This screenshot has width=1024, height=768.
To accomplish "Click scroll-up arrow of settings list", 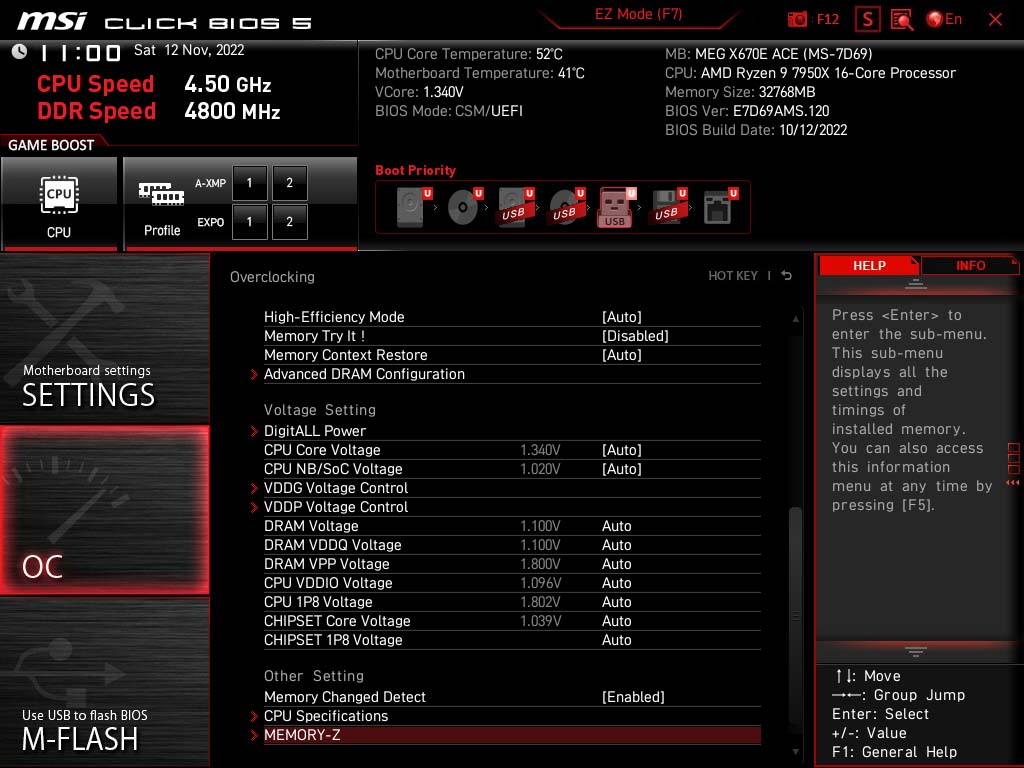I will tap(795, 319).
